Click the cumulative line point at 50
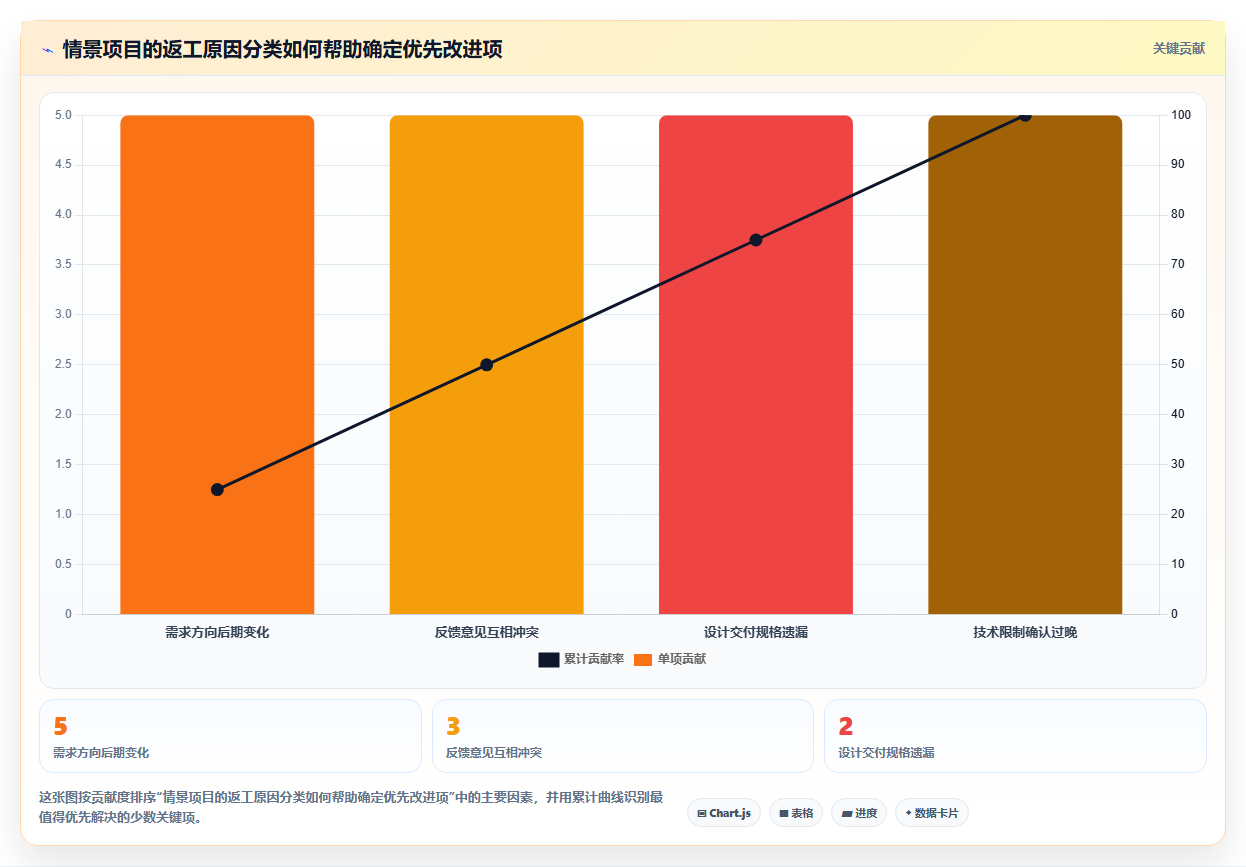This screenshot has height=867, width=1246. click(x=486, y=364)
